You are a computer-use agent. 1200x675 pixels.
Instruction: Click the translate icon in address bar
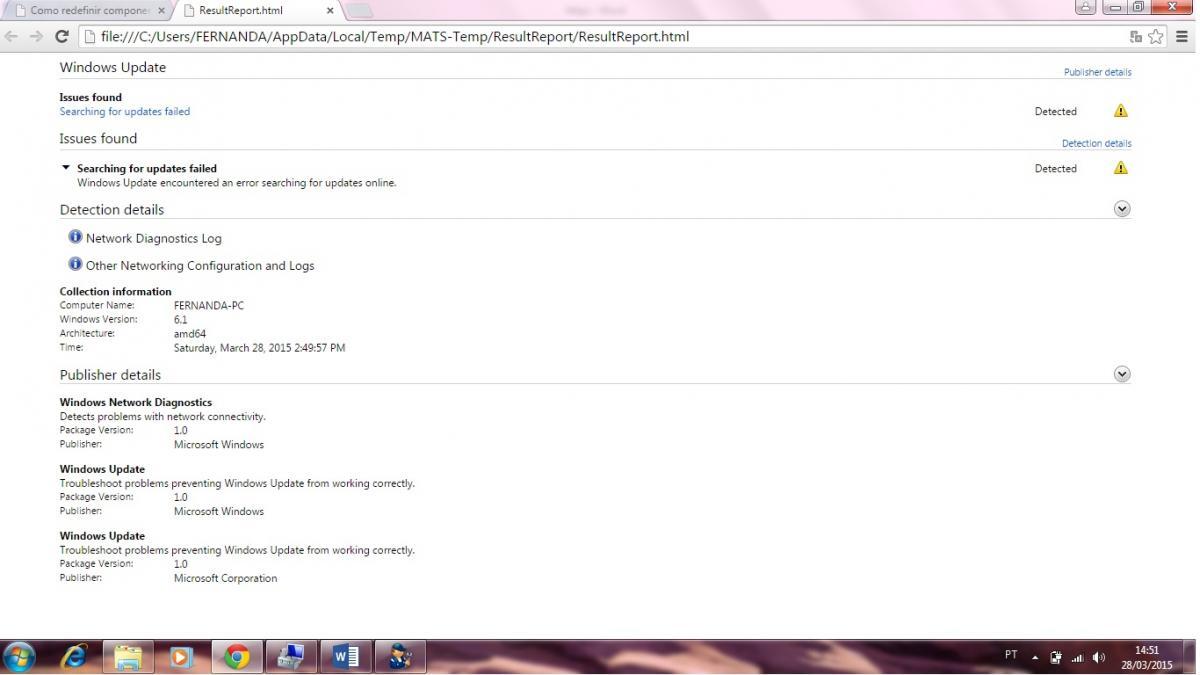[1136, 37]
